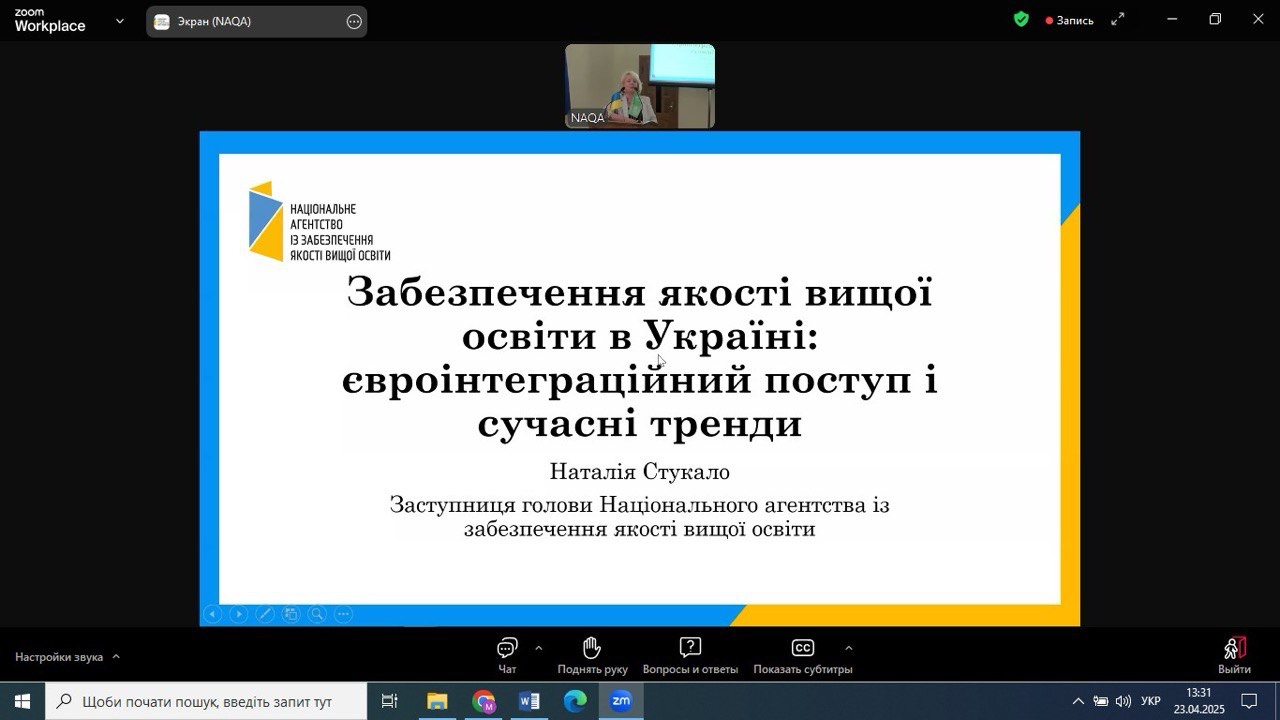The image size is (1280, 720).
Task: Click the green encryption shield icon
Action: pos(1021,19)
